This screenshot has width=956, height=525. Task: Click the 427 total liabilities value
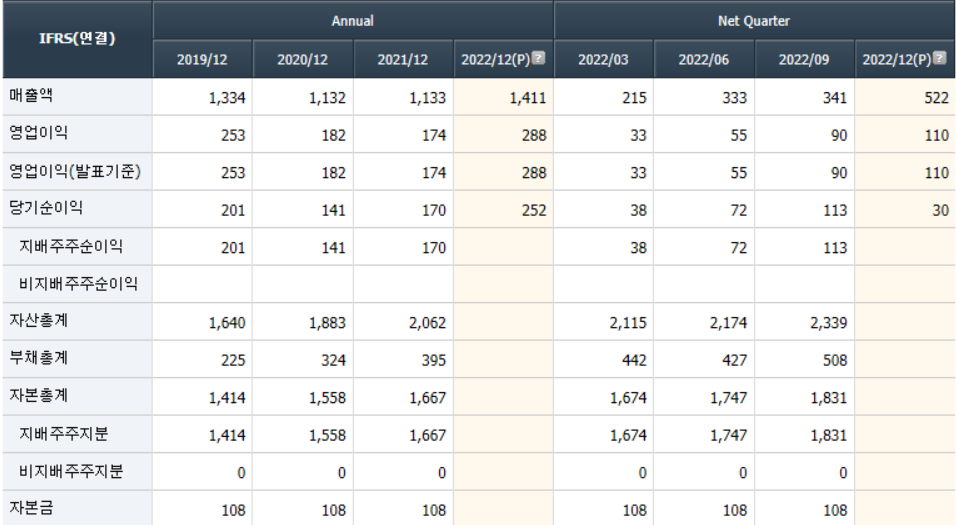coord(735,360)
